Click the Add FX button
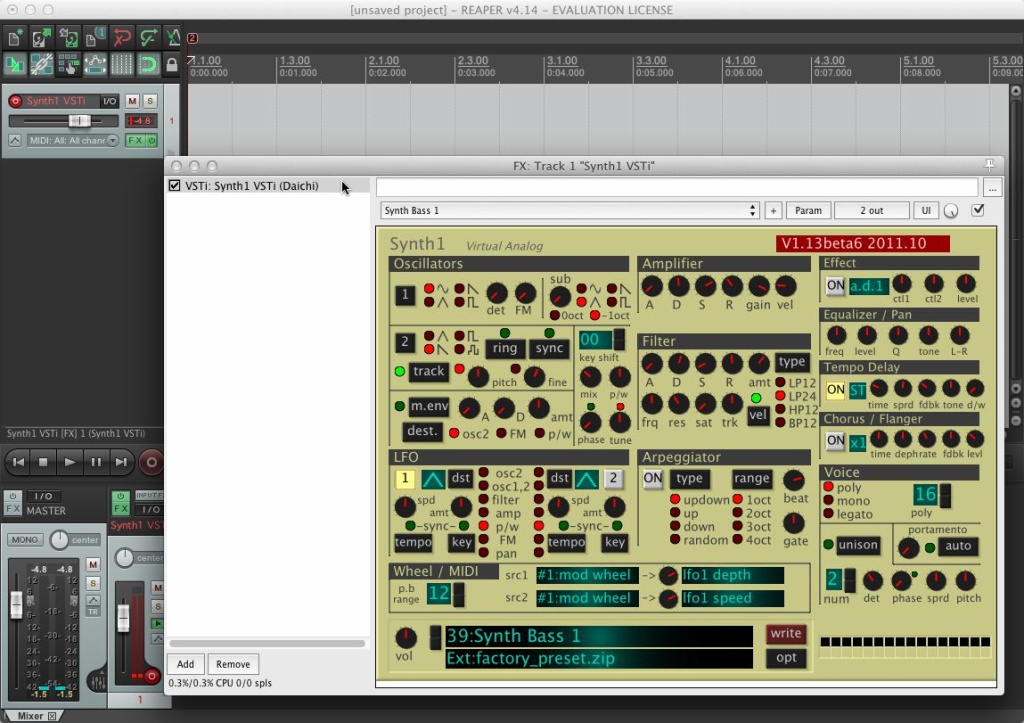The height and width of the screenshot is (723, 1024). [185, 664]
